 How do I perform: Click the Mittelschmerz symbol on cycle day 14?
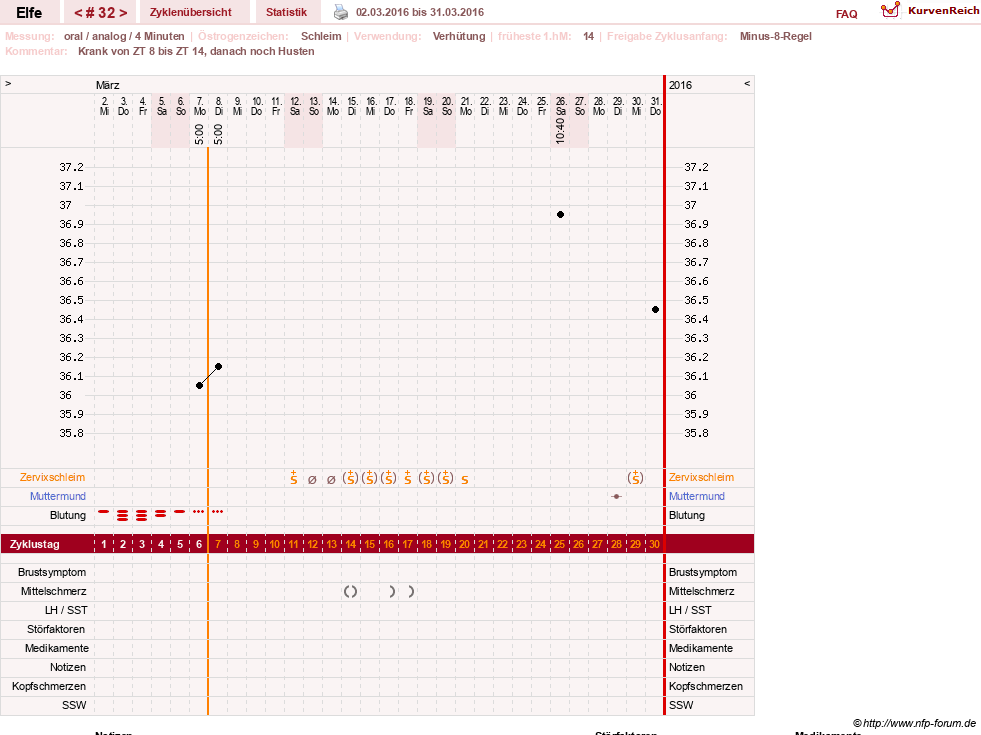350,591
